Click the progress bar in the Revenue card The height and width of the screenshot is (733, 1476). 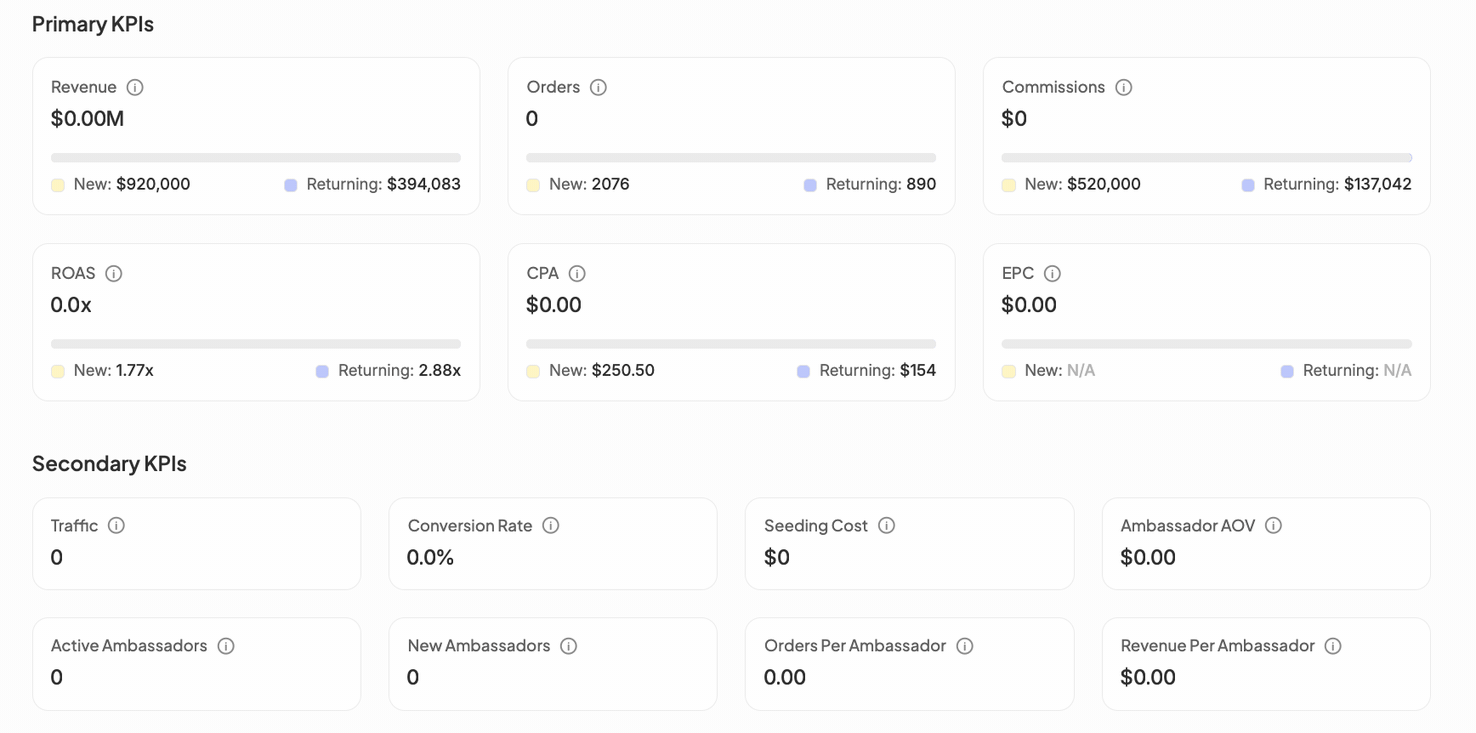click(256, 158)
